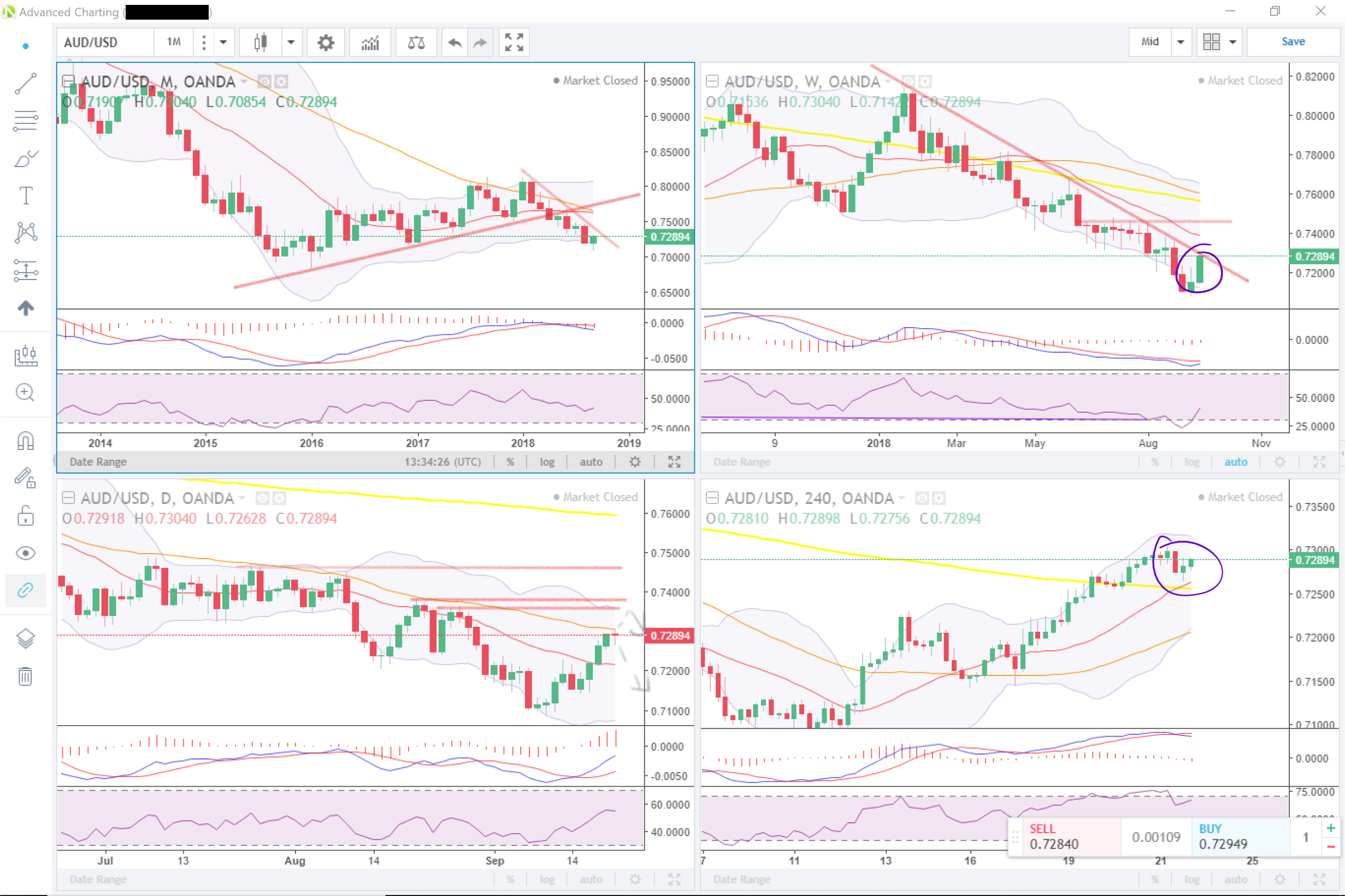Click the 1M timeframe selector

tap(174, 42)
